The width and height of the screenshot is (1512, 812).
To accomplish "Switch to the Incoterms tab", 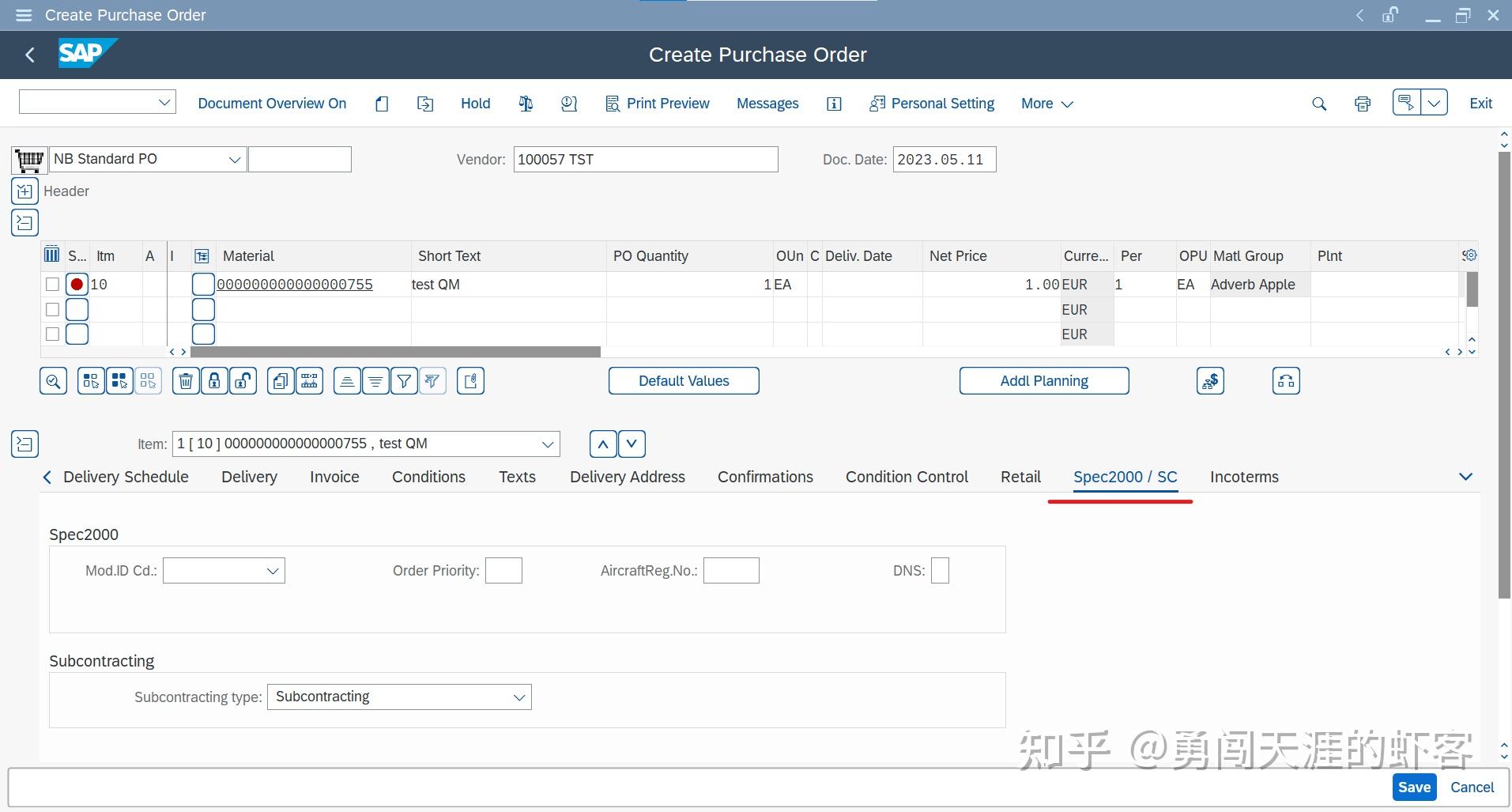I will pyautogui.click(x=1244, y=476).
